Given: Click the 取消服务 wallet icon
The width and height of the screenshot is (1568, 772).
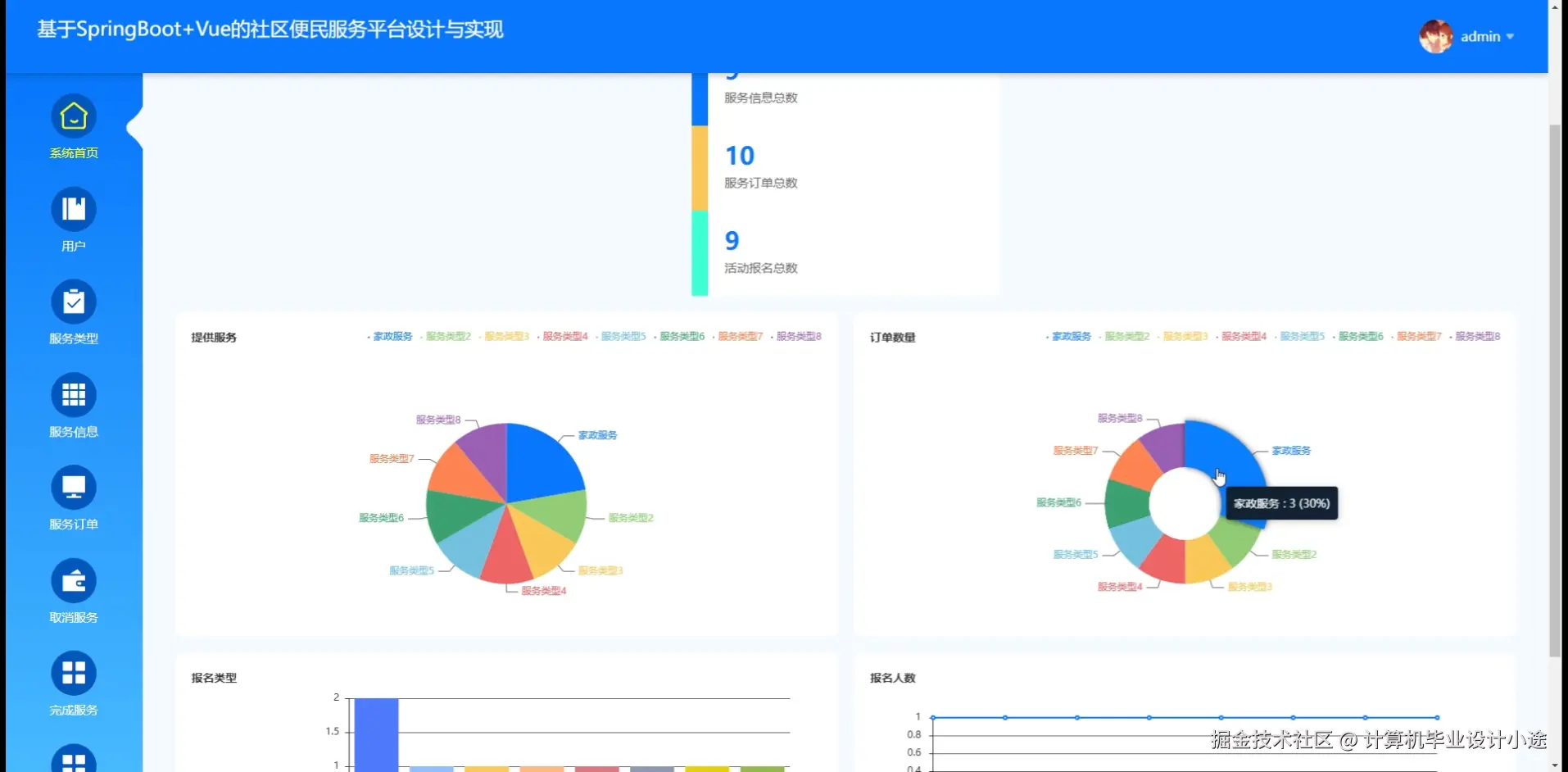Looking at the screenshot, I should pos(74,581).
